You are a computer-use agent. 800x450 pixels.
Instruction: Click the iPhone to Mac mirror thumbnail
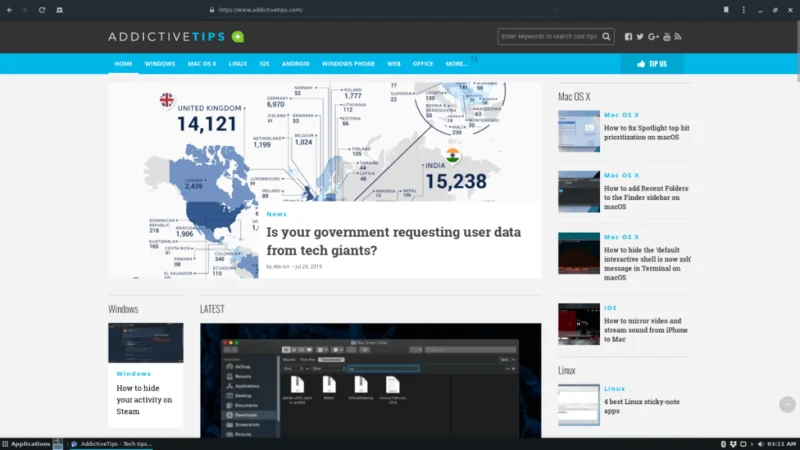coord(579,324)
